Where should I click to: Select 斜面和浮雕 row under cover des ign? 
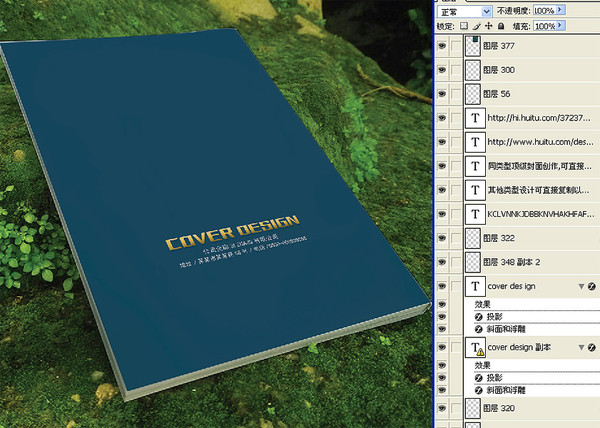(x=536, y=329)
